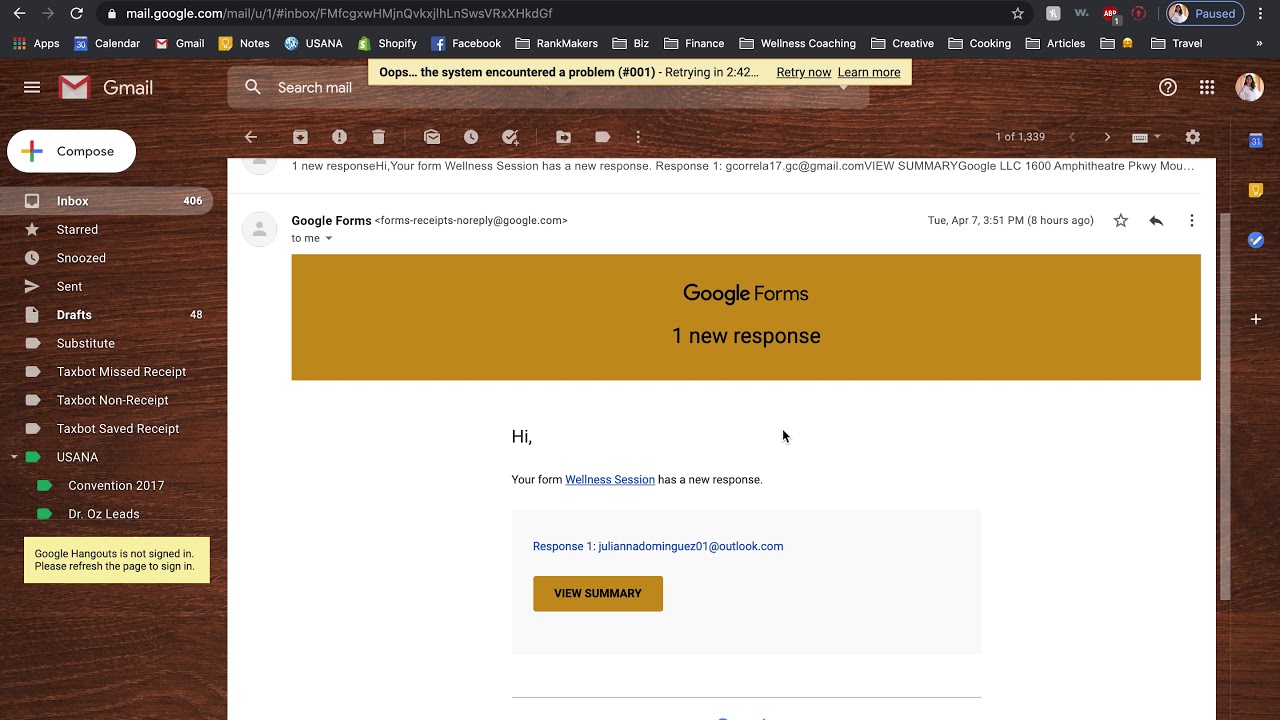
Task: Open the Facebook bookmark
Action: point(466,43)
